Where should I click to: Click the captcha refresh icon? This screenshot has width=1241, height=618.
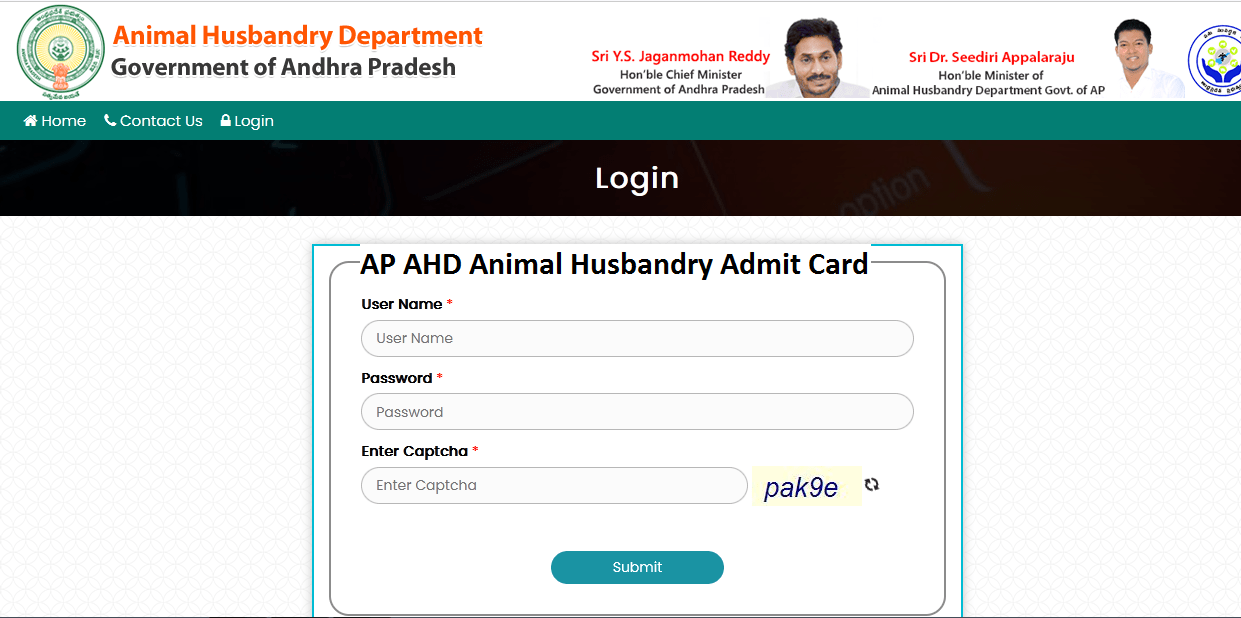872,485
